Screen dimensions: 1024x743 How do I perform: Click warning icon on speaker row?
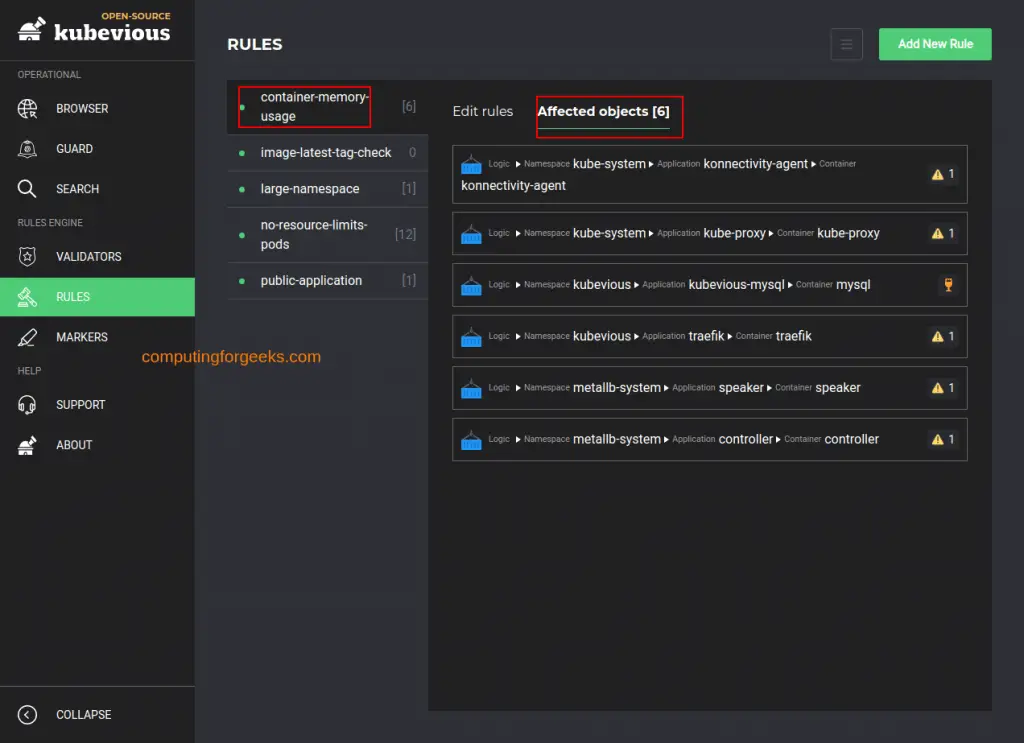pos(938,388)
